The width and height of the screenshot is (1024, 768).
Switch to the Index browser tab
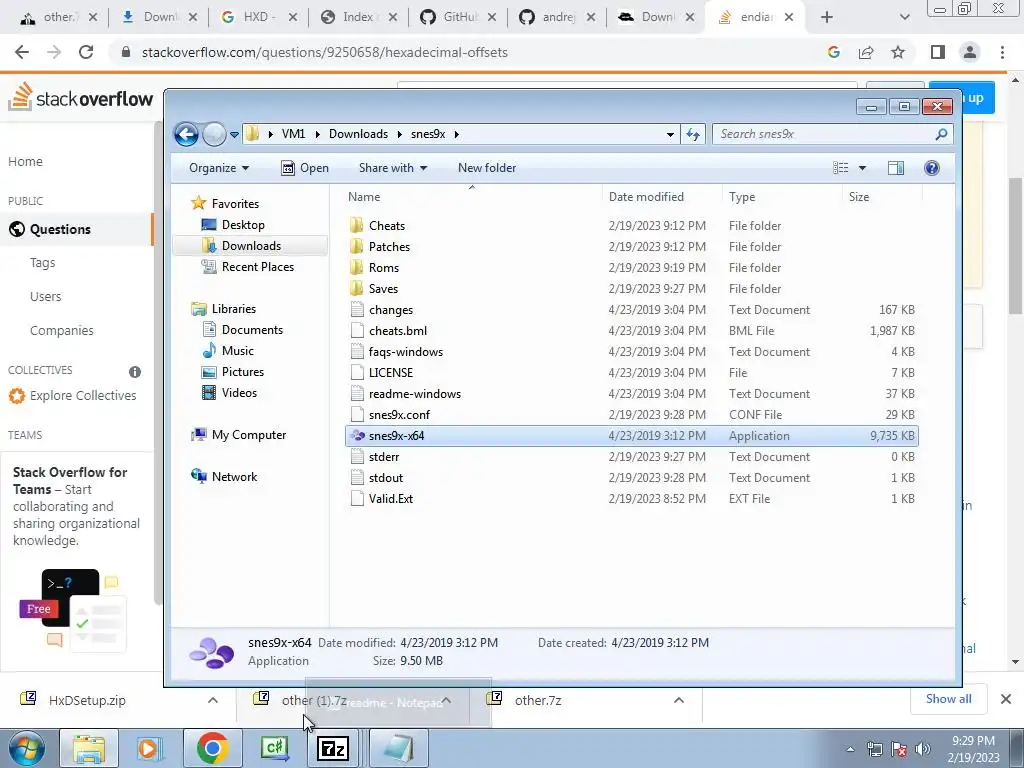click(359, 17)
